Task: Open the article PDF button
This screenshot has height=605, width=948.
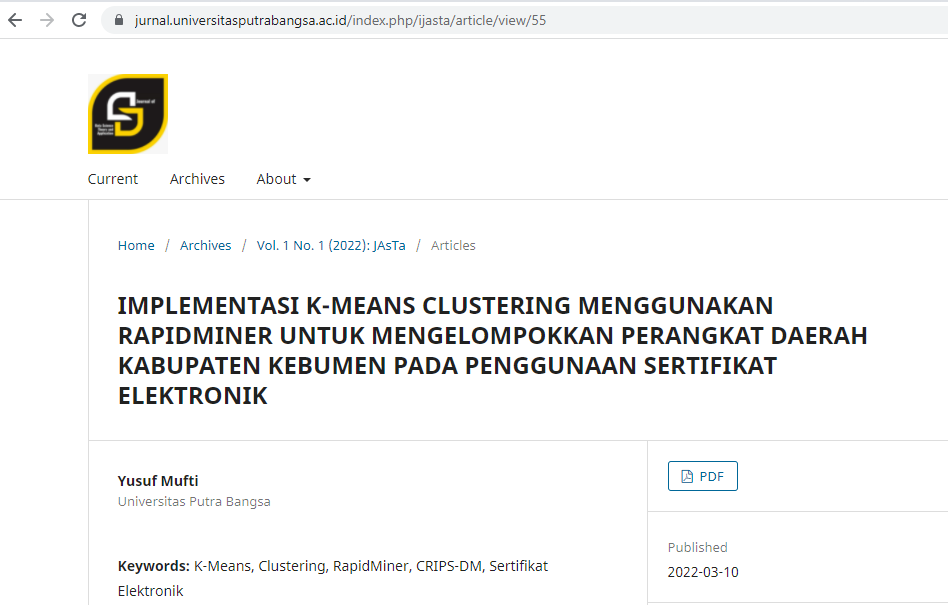Action: click(x=703, y=476)
